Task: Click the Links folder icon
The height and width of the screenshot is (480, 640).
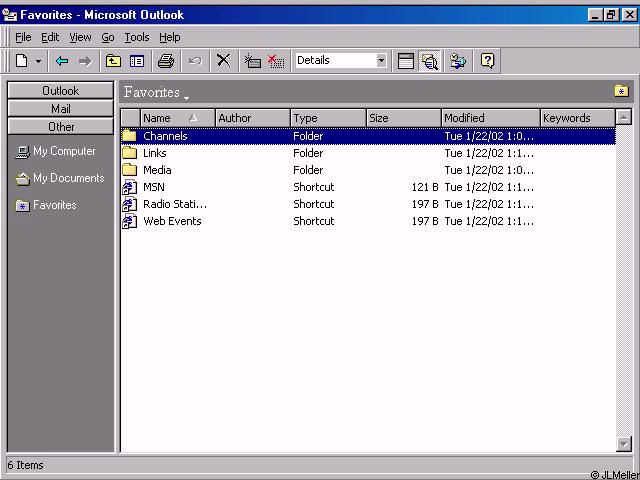Action: click(x=129, y=153)
